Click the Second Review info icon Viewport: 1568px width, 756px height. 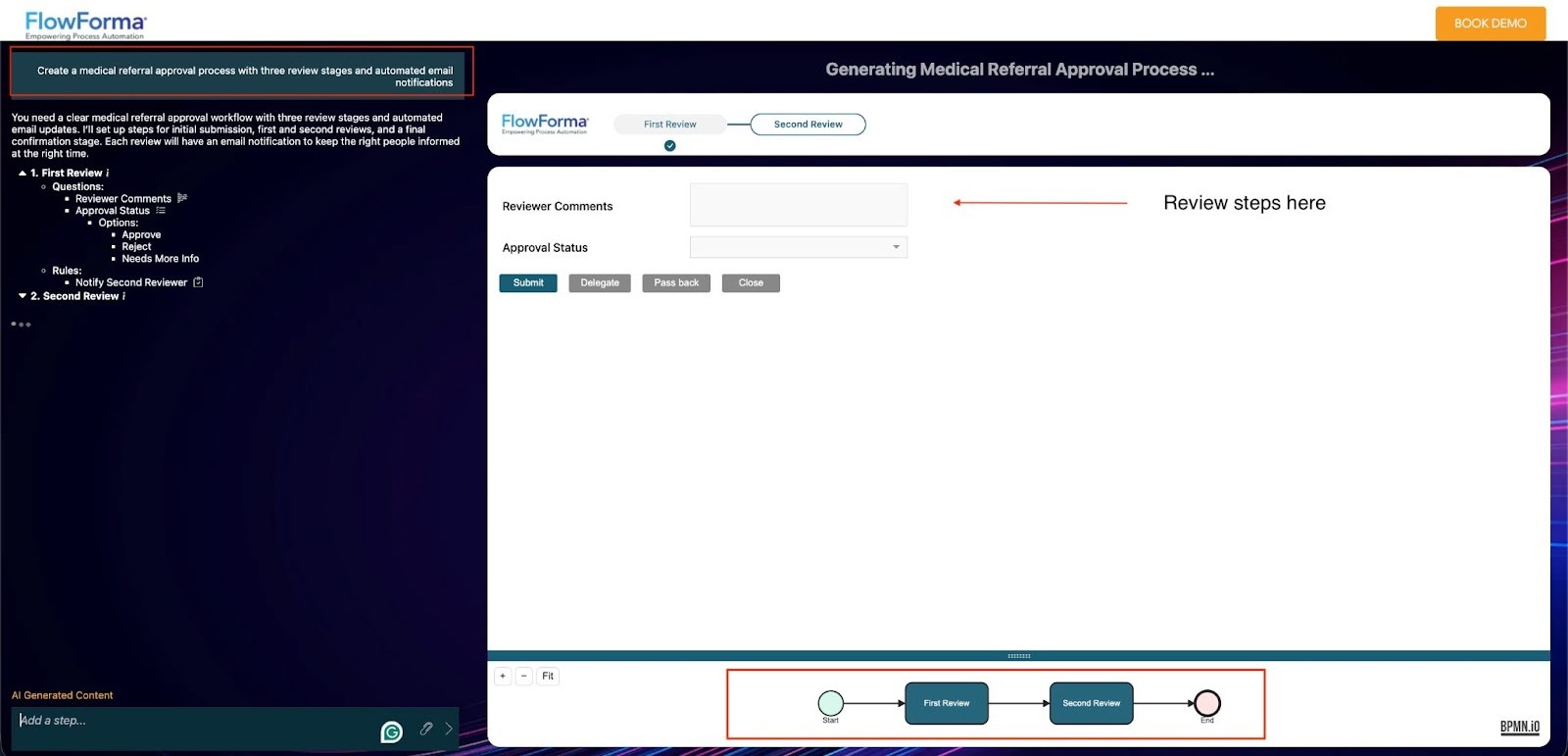[123, 296]
